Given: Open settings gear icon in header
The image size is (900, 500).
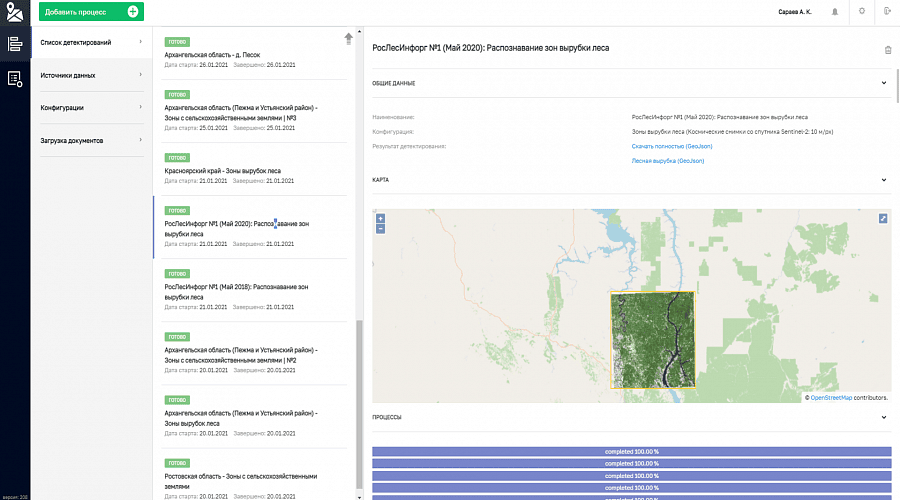Looking at the screenshot, I should 862,12.
